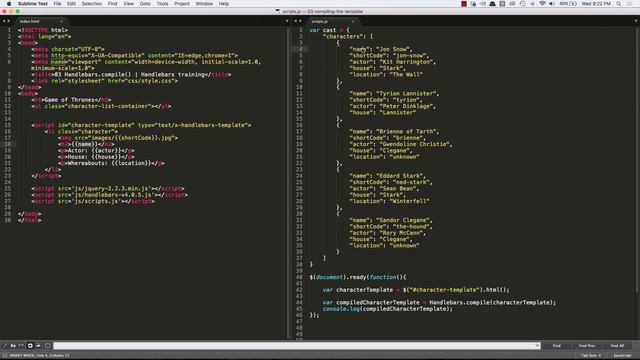This screenshot has height=360, width=640.
Task: Open the volume control menu
Action: pyautogui.click(x=552, y=4)
